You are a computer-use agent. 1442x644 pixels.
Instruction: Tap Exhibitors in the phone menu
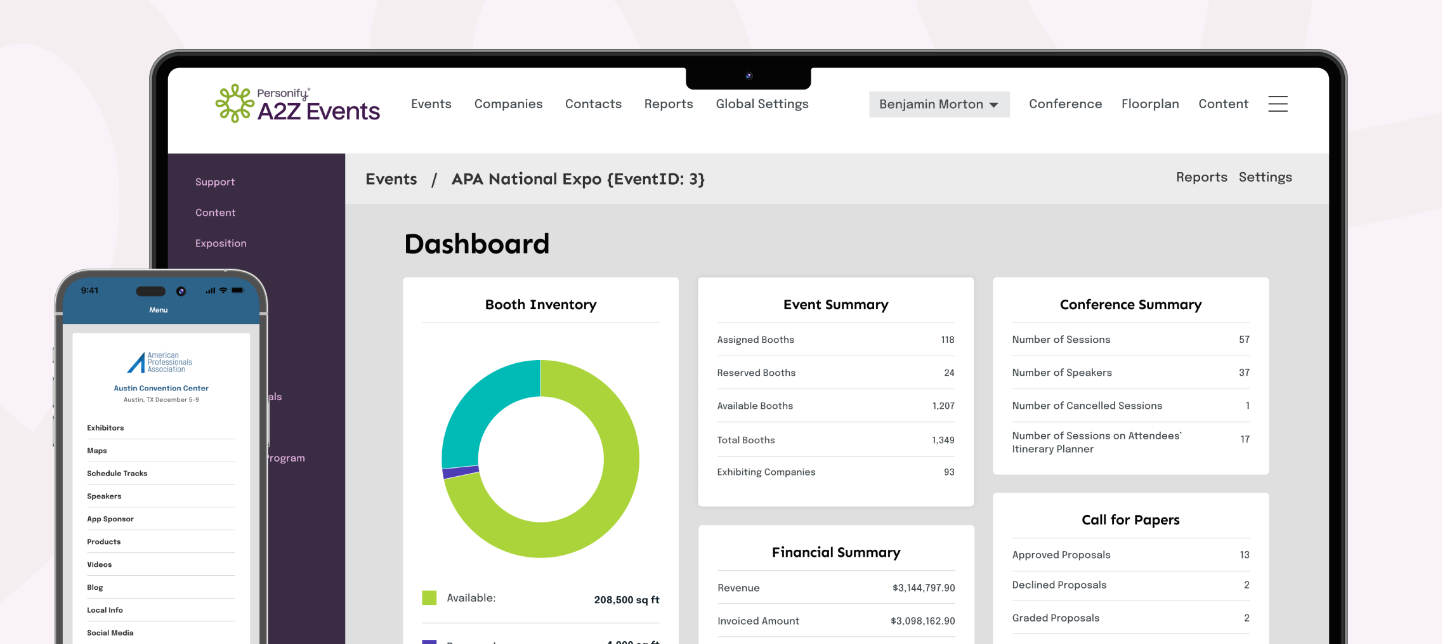[160, 428]
